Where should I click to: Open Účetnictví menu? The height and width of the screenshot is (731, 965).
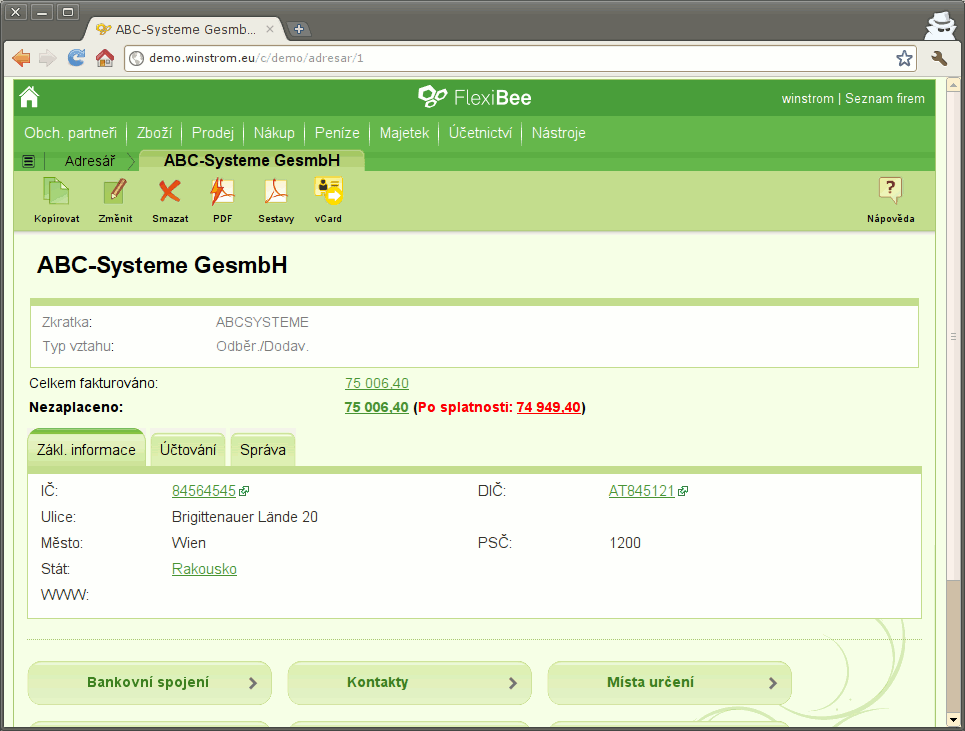[481, 133]
